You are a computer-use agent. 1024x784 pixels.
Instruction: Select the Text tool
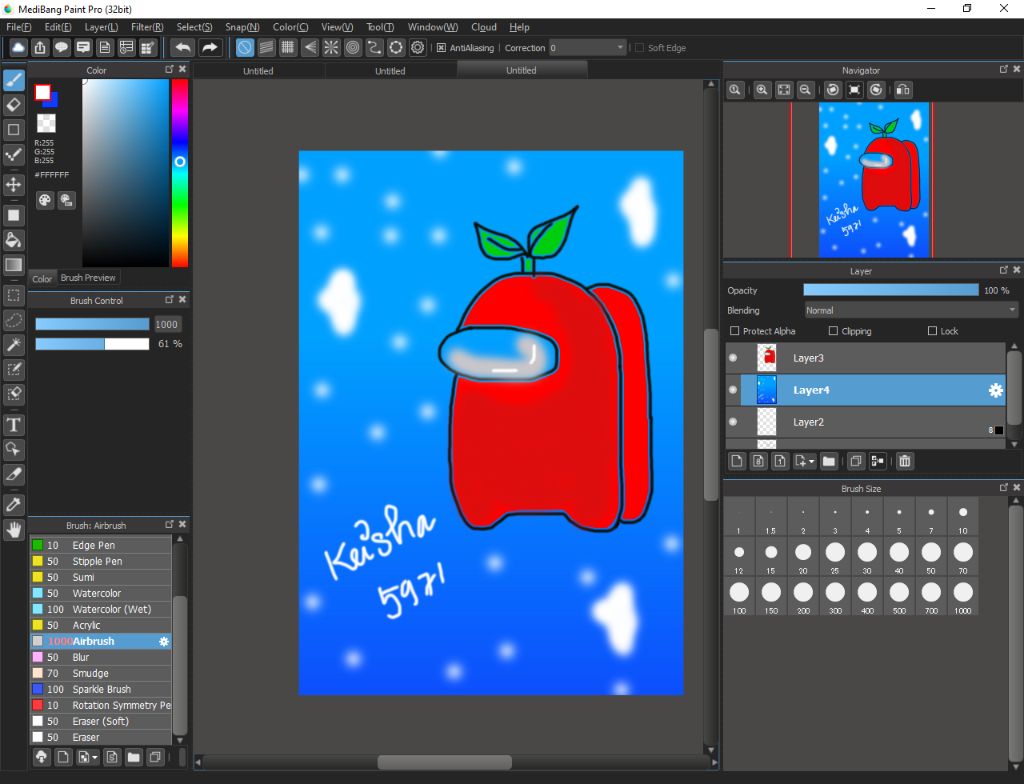(14, 425)
